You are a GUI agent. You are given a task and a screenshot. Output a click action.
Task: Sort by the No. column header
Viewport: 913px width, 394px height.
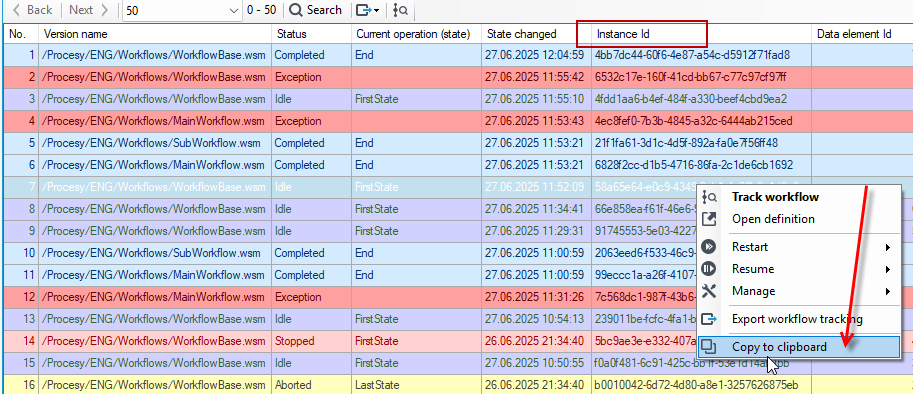pyautogui.click(x=21, y=34)
